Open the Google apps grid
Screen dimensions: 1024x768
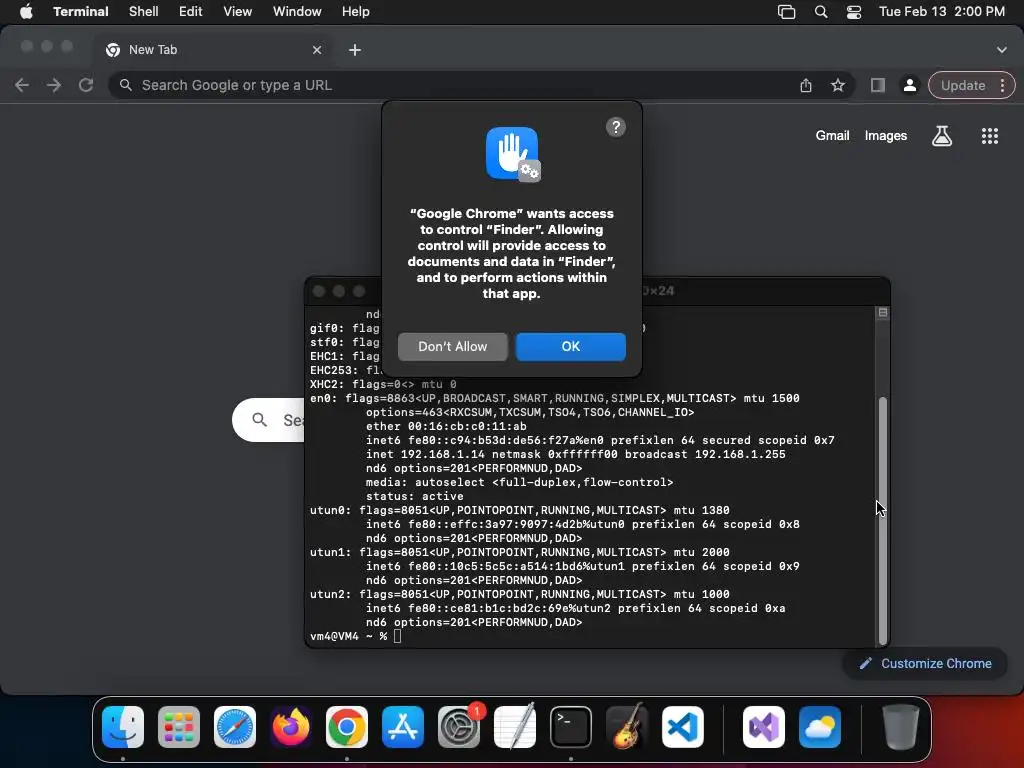click(x=989, y=136)
